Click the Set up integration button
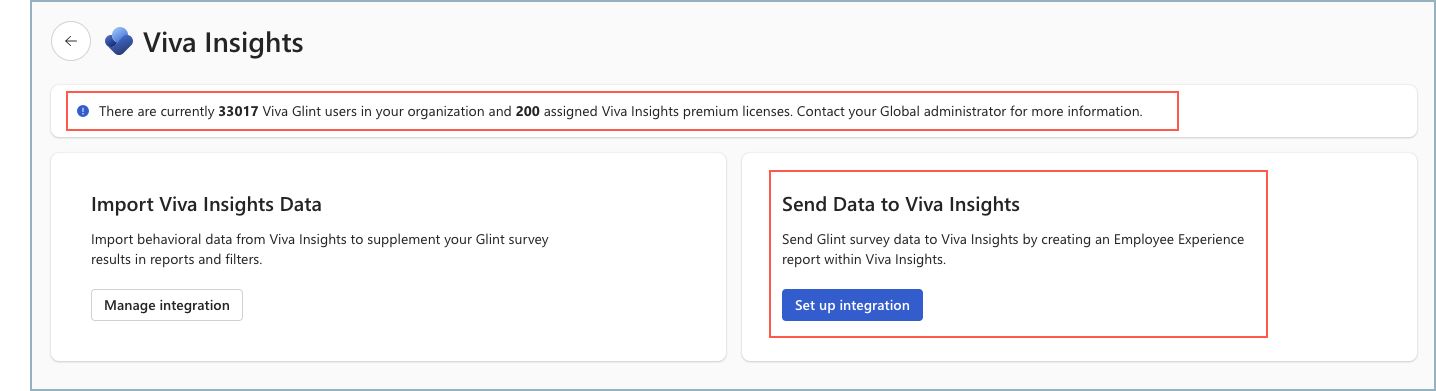This screenshot has height=391, width=1436. [x=852, y=305]
